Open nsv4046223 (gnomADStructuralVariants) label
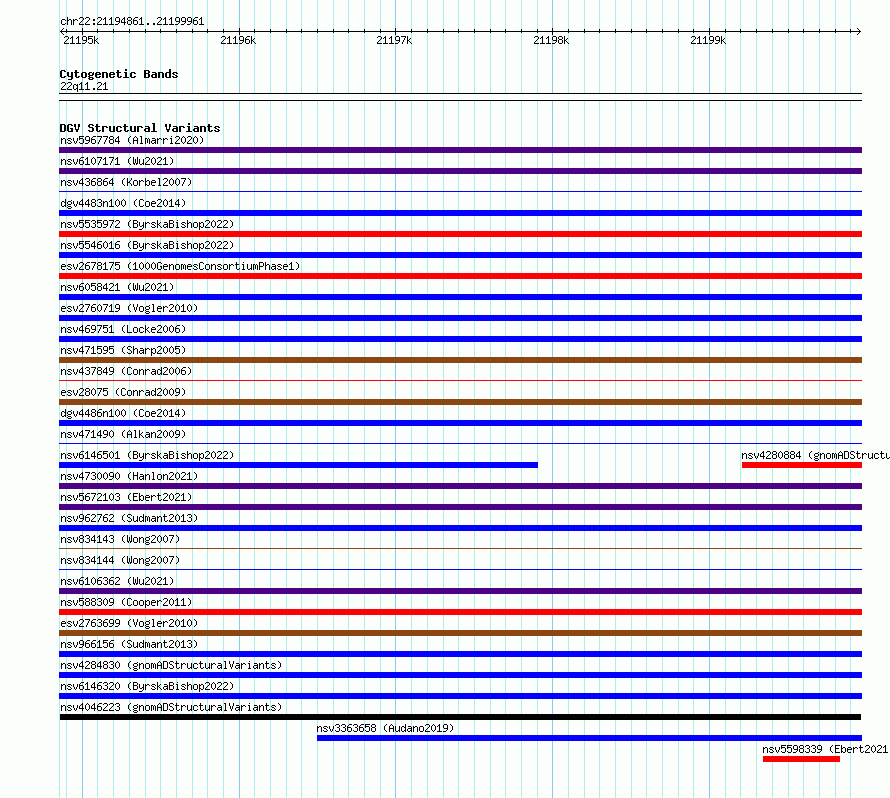The width and height of the screenshot is (890, 798). [x=171, y=707]
